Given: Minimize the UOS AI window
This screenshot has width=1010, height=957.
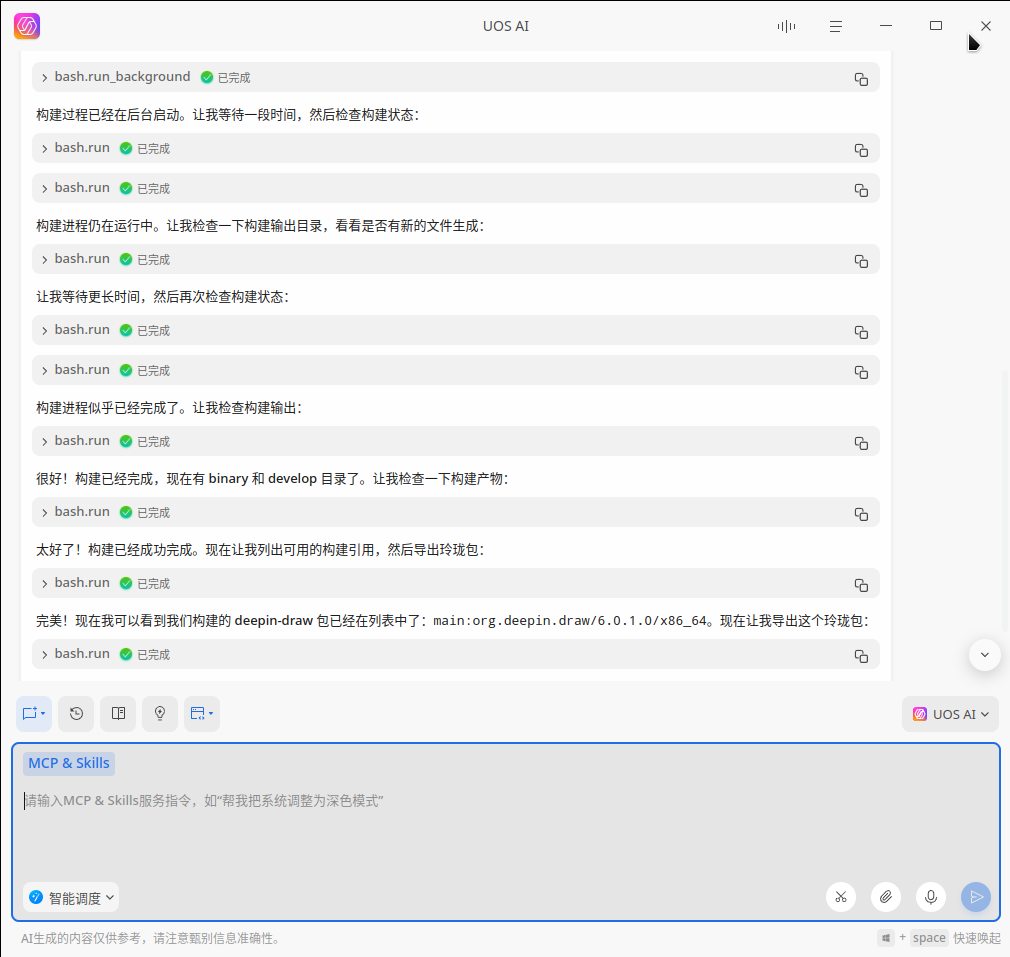Looking at the screenshot, I should click(x=886, y=26).
